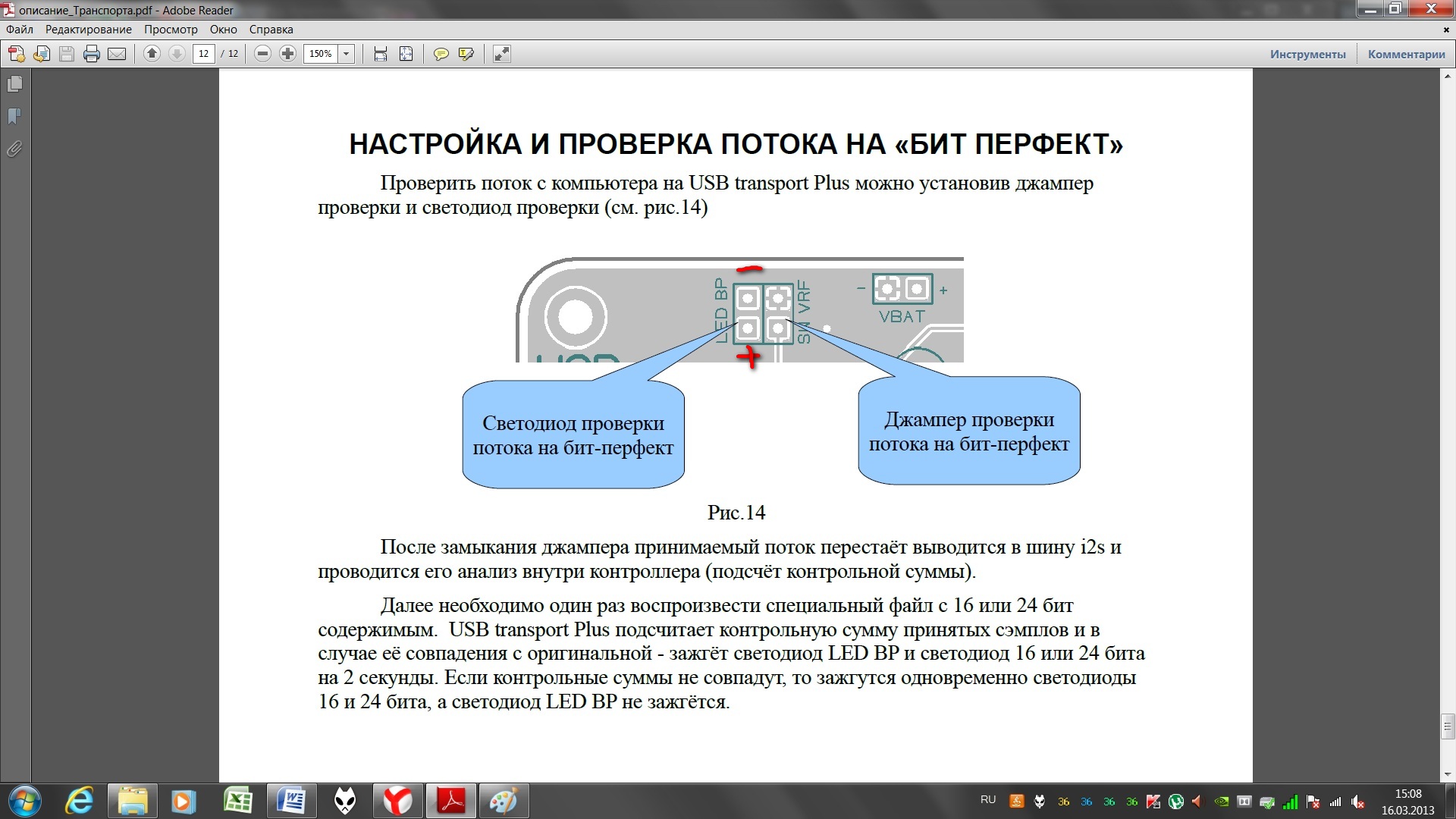Zoom out with the minus button
1456x819 pixels.
(262, 54)
